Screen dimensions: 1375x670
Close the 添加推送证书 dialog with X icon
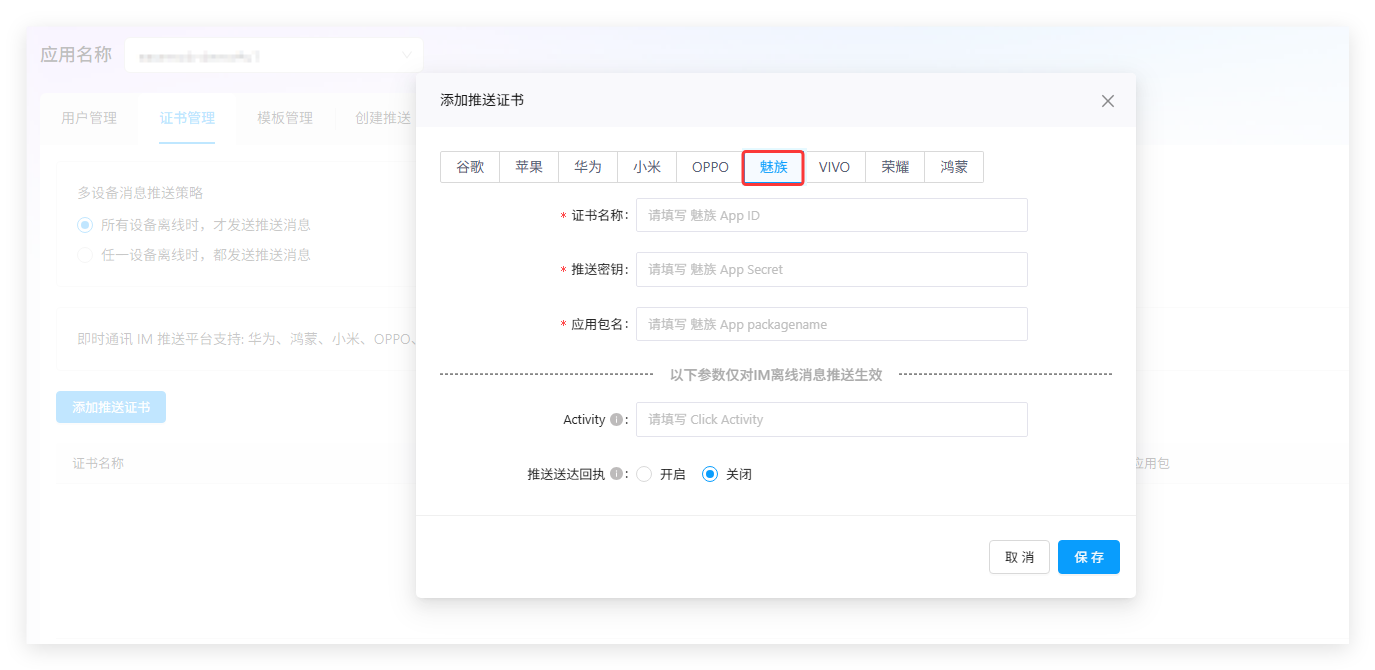click(x=1107, y=101)
